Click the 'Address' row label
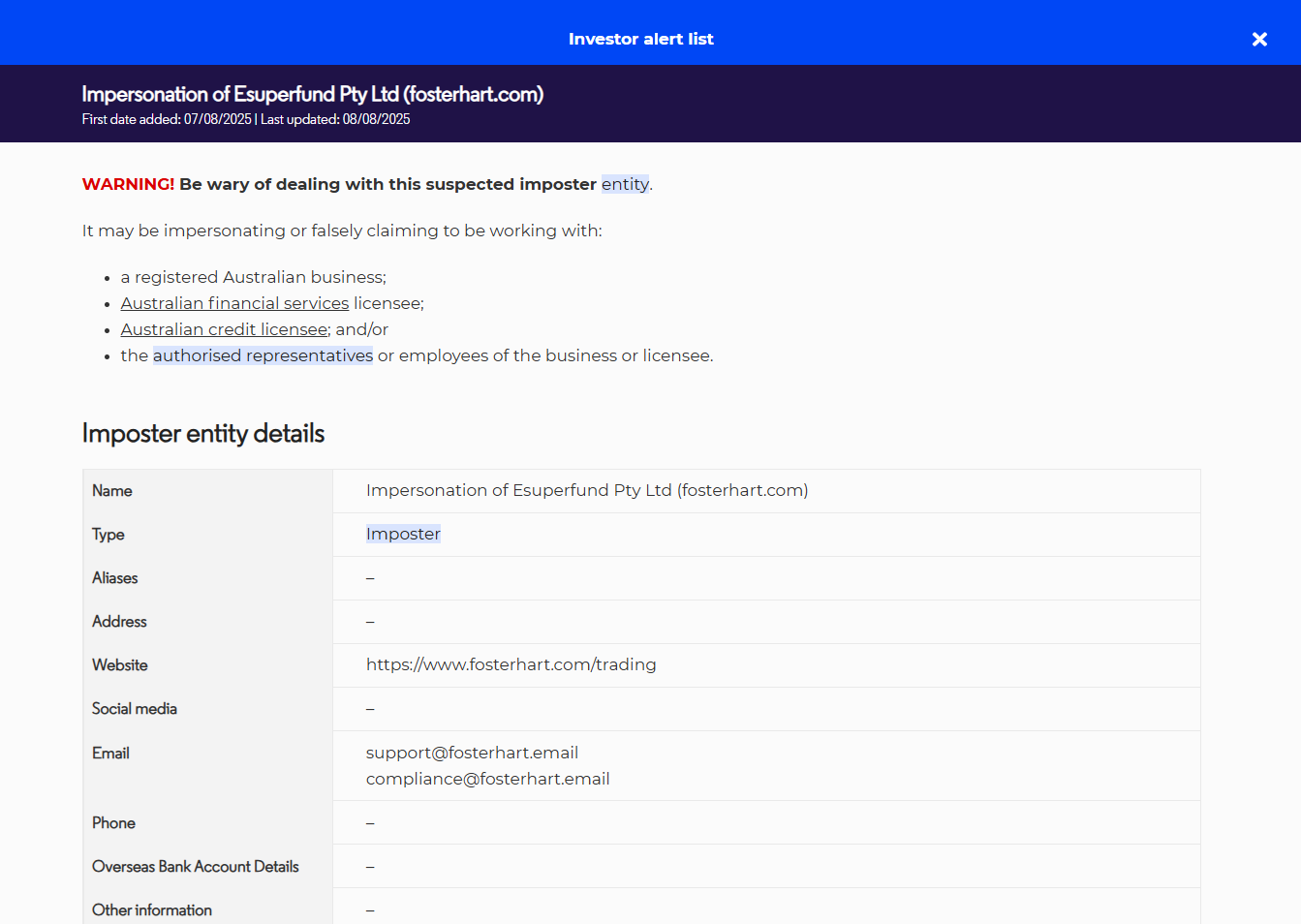 pos(119,622)
